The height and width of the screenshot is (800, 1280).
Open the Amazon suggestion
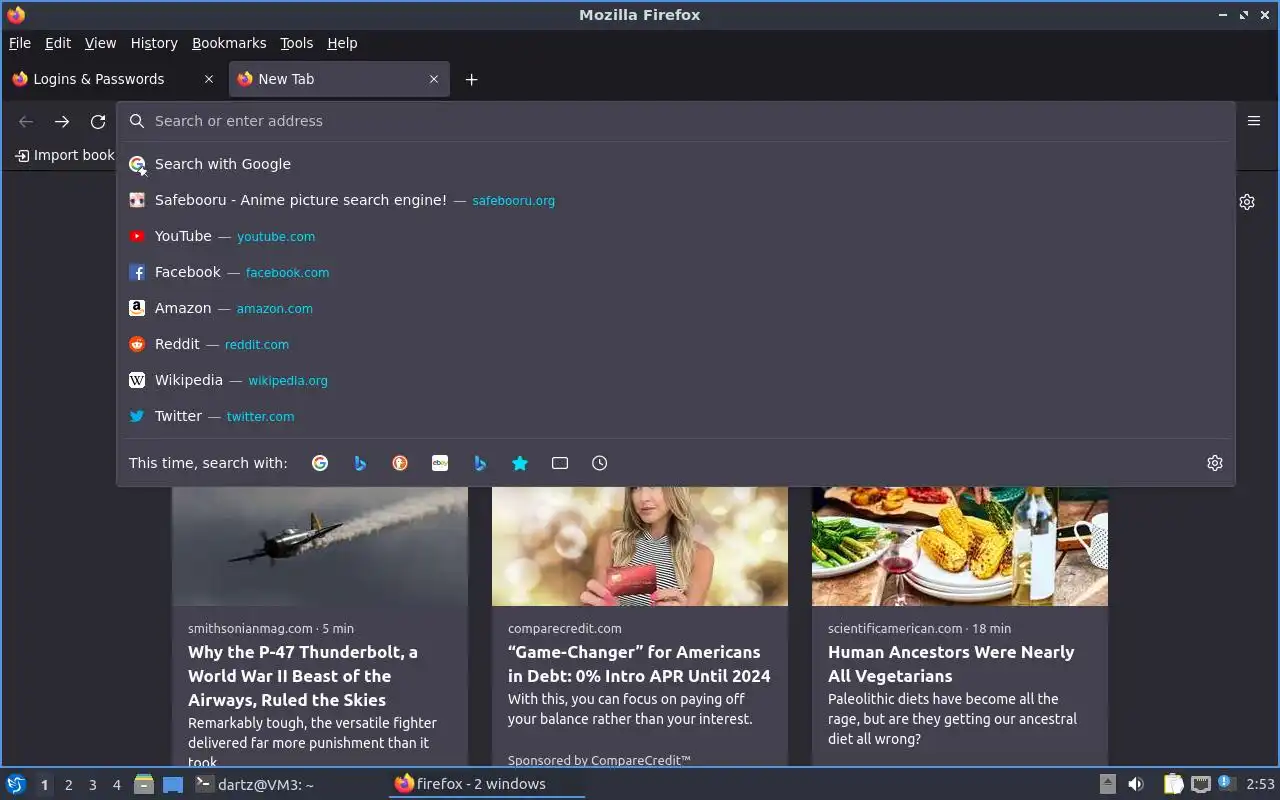click(676, 308)
